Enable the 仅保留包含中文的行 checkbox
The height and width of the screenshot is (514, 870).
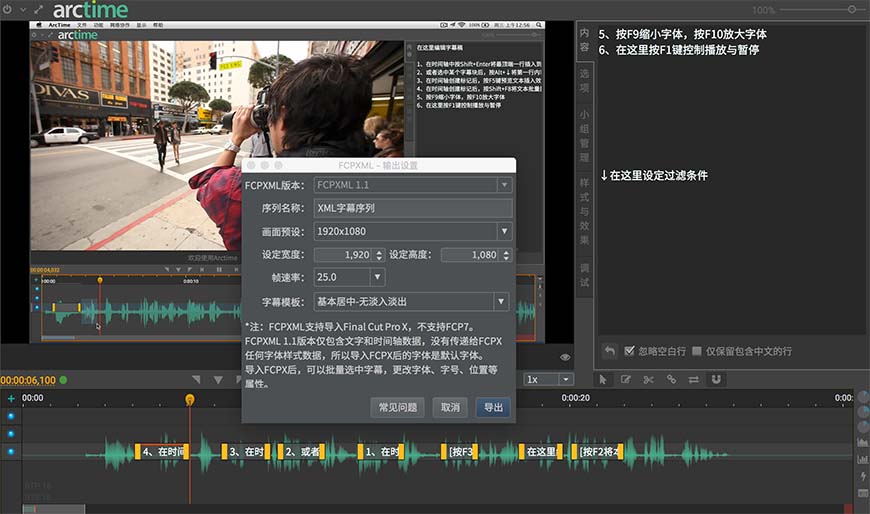697,351
